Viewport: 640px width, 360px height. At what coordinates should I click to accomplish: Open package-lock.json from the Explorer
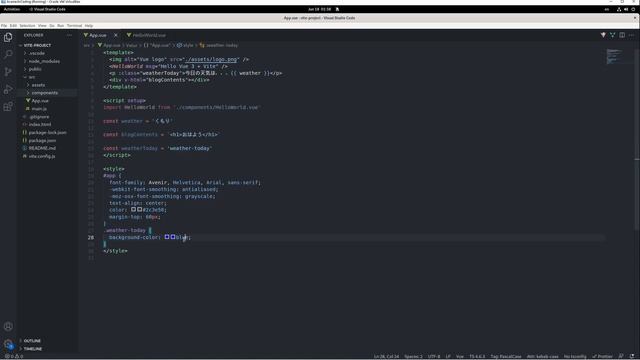pyautogui.click(x=47, y=133)
